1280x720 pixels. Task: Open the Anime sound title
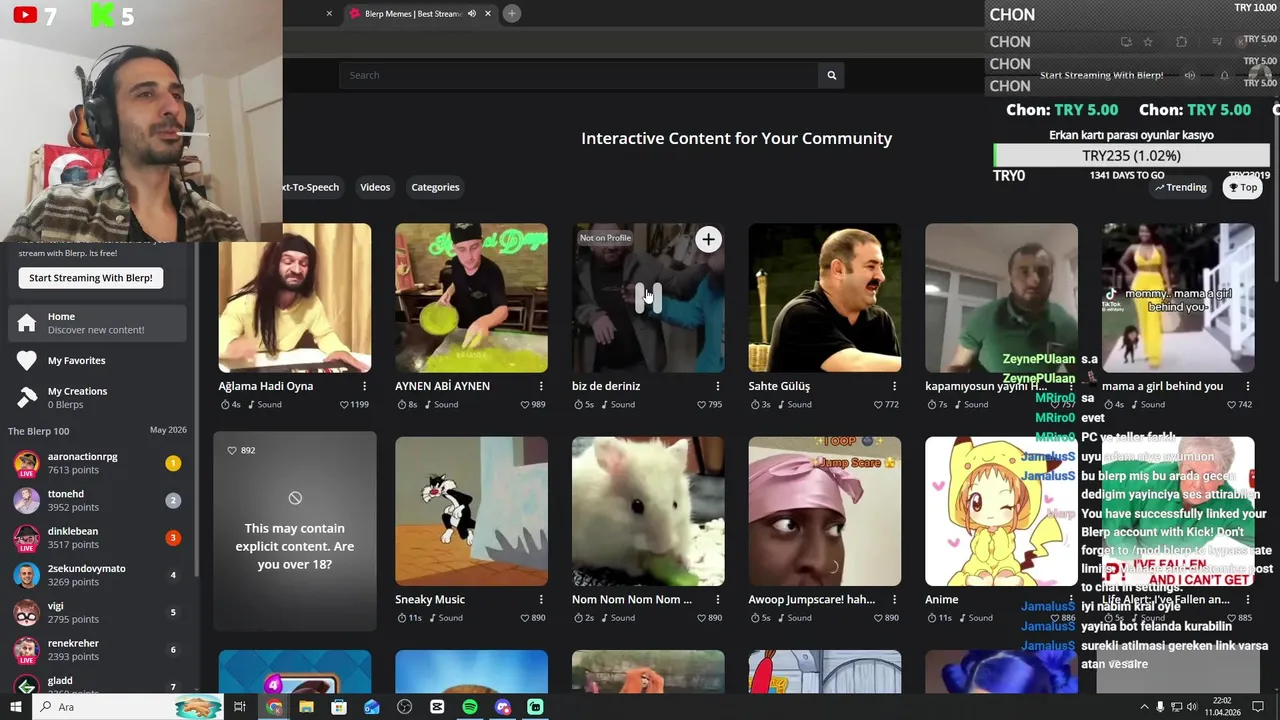coord(942,599)
